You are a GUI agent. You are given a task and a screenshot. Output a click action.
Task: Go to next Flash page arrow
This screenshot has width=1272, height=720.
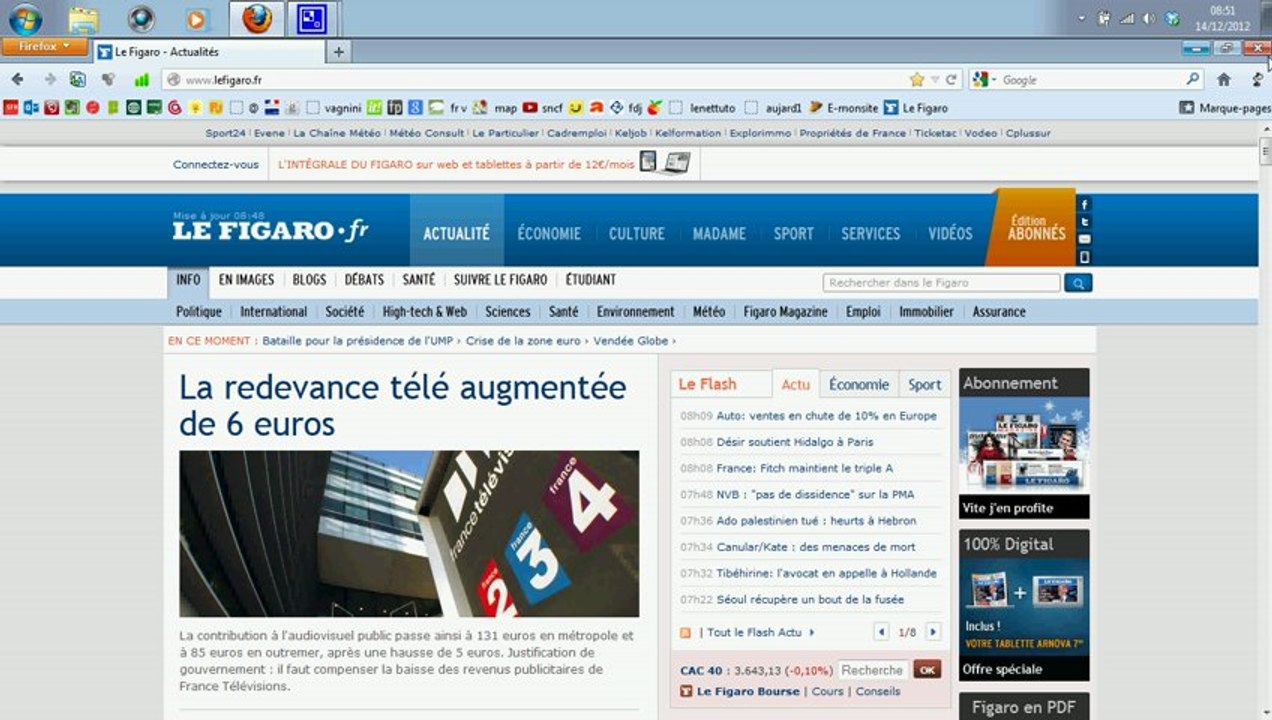coord(933,632)
